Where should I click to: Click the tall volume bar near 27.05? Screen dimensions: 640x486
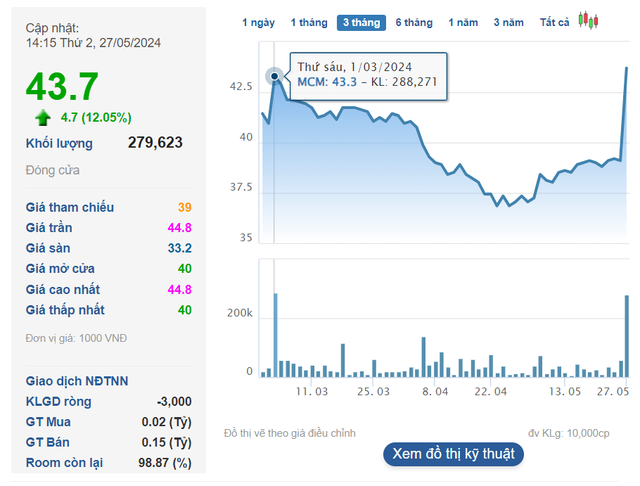[x=627, y=336]
